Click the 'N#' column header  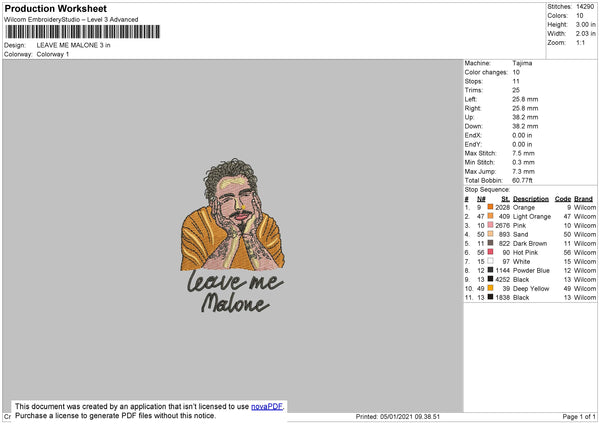coord(481,199)
